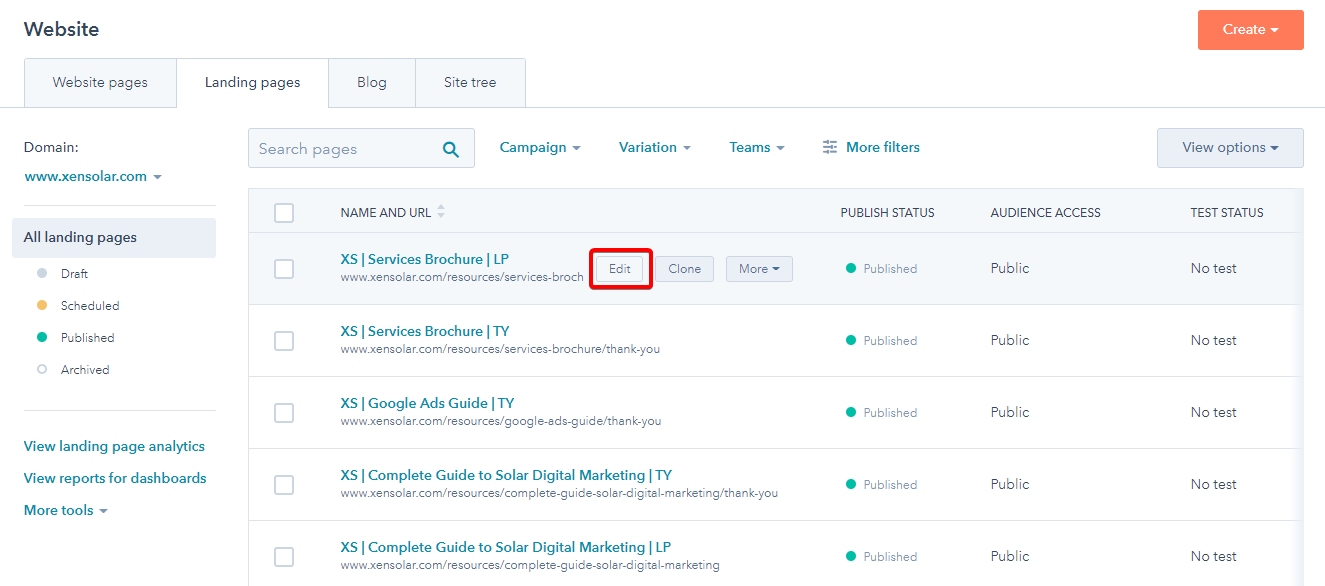Filter by Draft status dot

[x=42, y=273]
